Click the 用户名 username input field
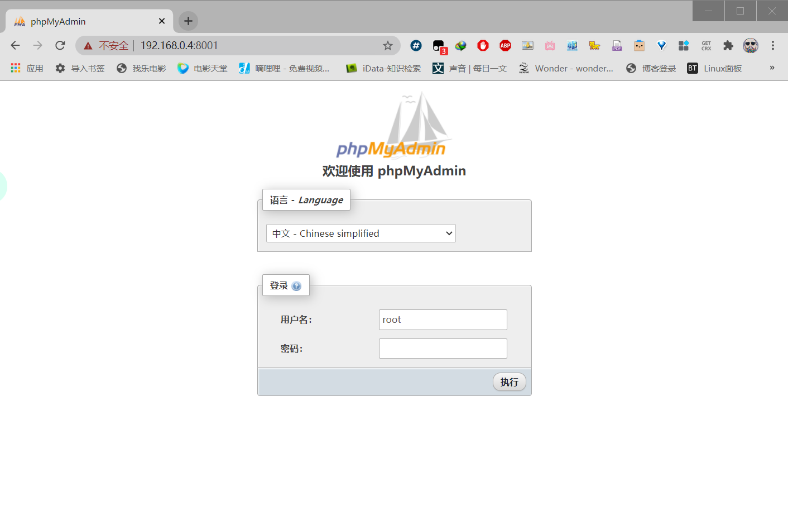 443,320
